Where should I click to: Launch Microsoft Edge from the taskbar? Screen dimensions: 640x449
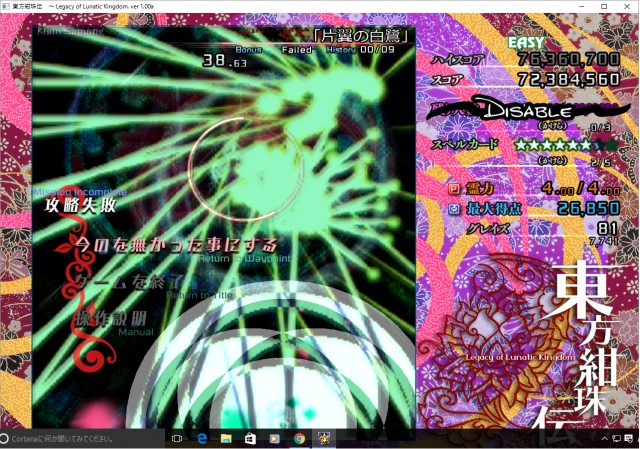[x=202, y=439]
